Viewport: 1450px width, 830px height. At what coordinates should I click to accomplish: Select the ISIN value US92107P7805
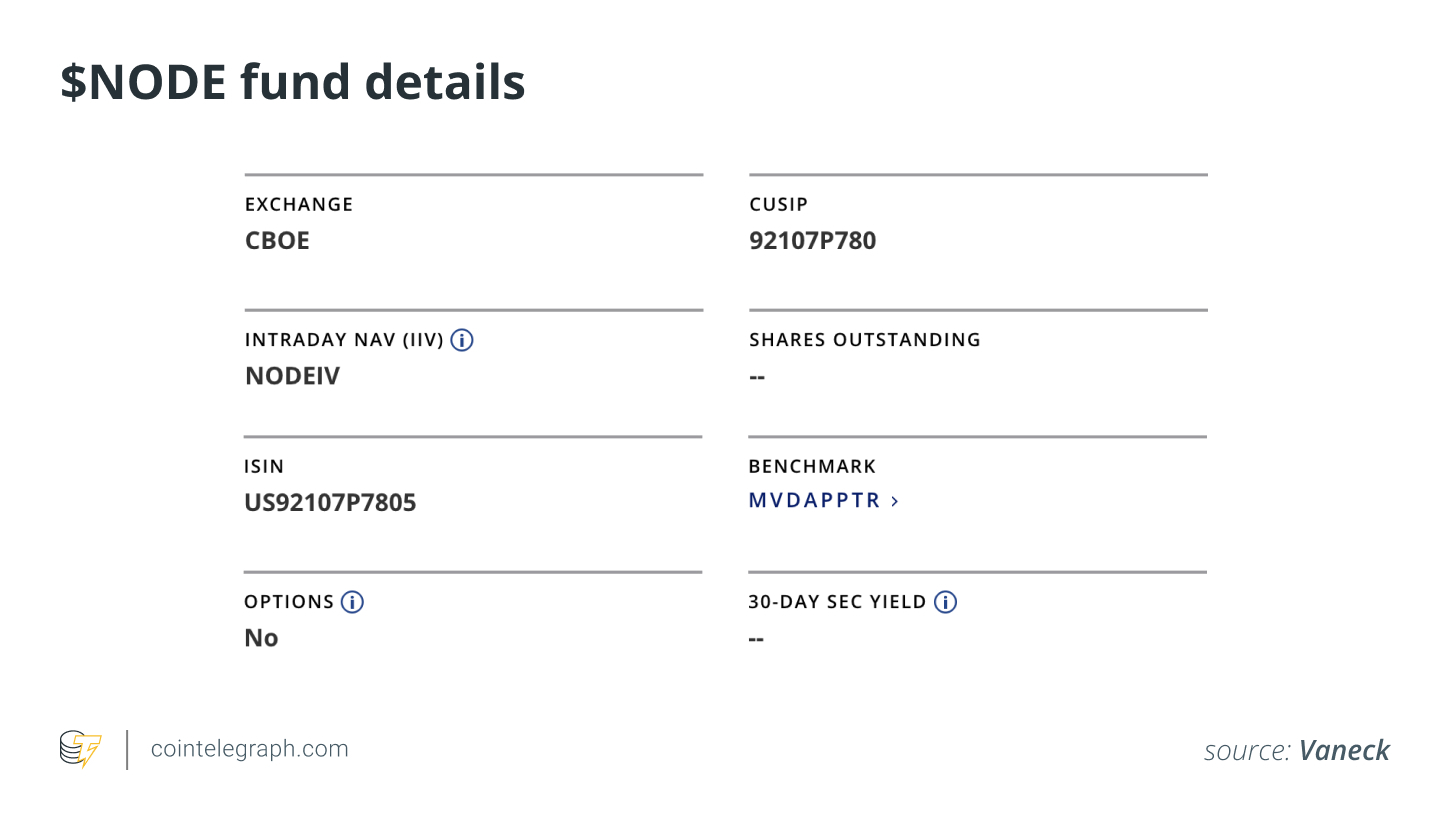point(330,503)
